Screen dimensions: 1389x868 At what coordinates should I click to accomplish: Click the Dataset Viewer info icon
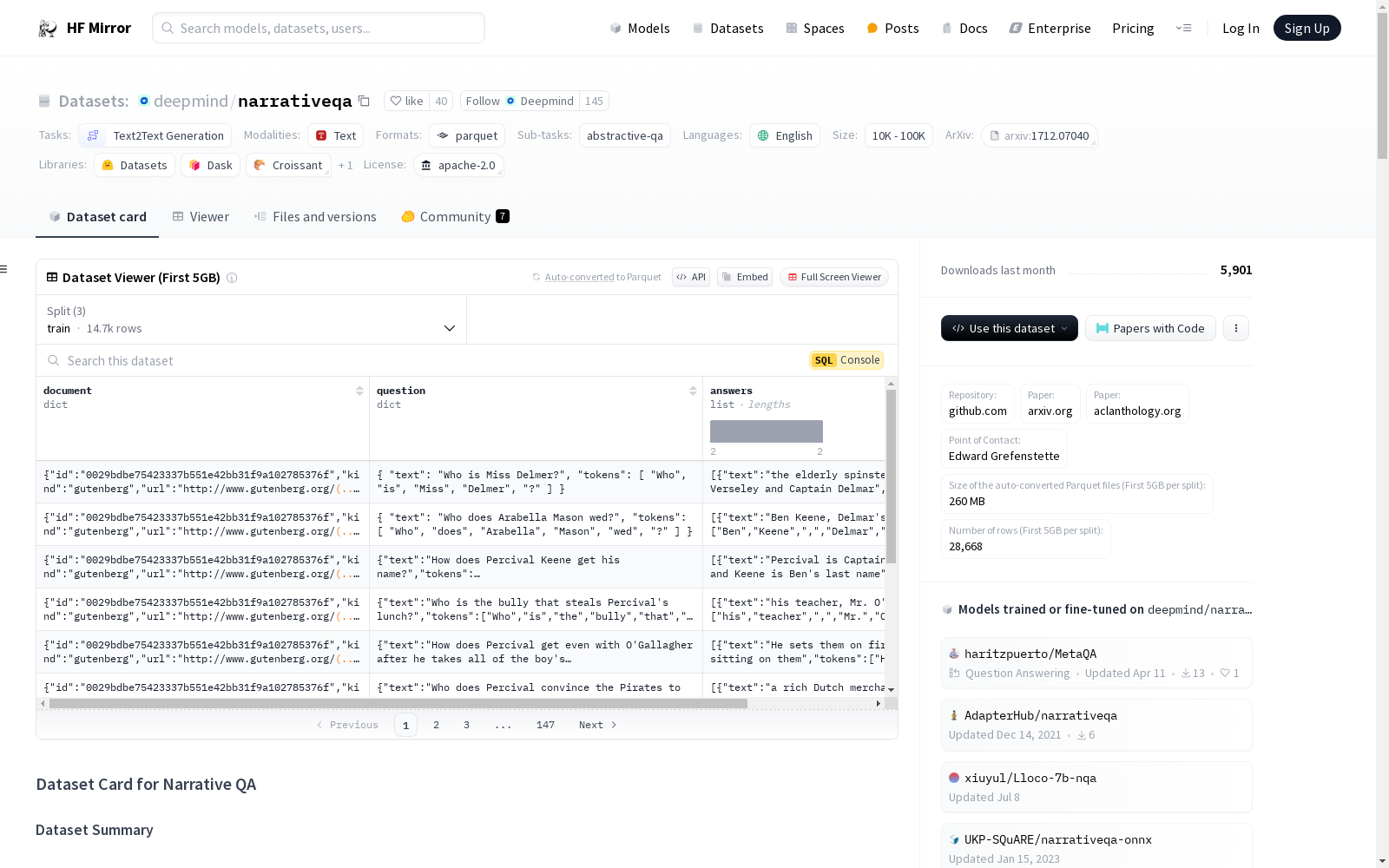[x=232, y=278]
